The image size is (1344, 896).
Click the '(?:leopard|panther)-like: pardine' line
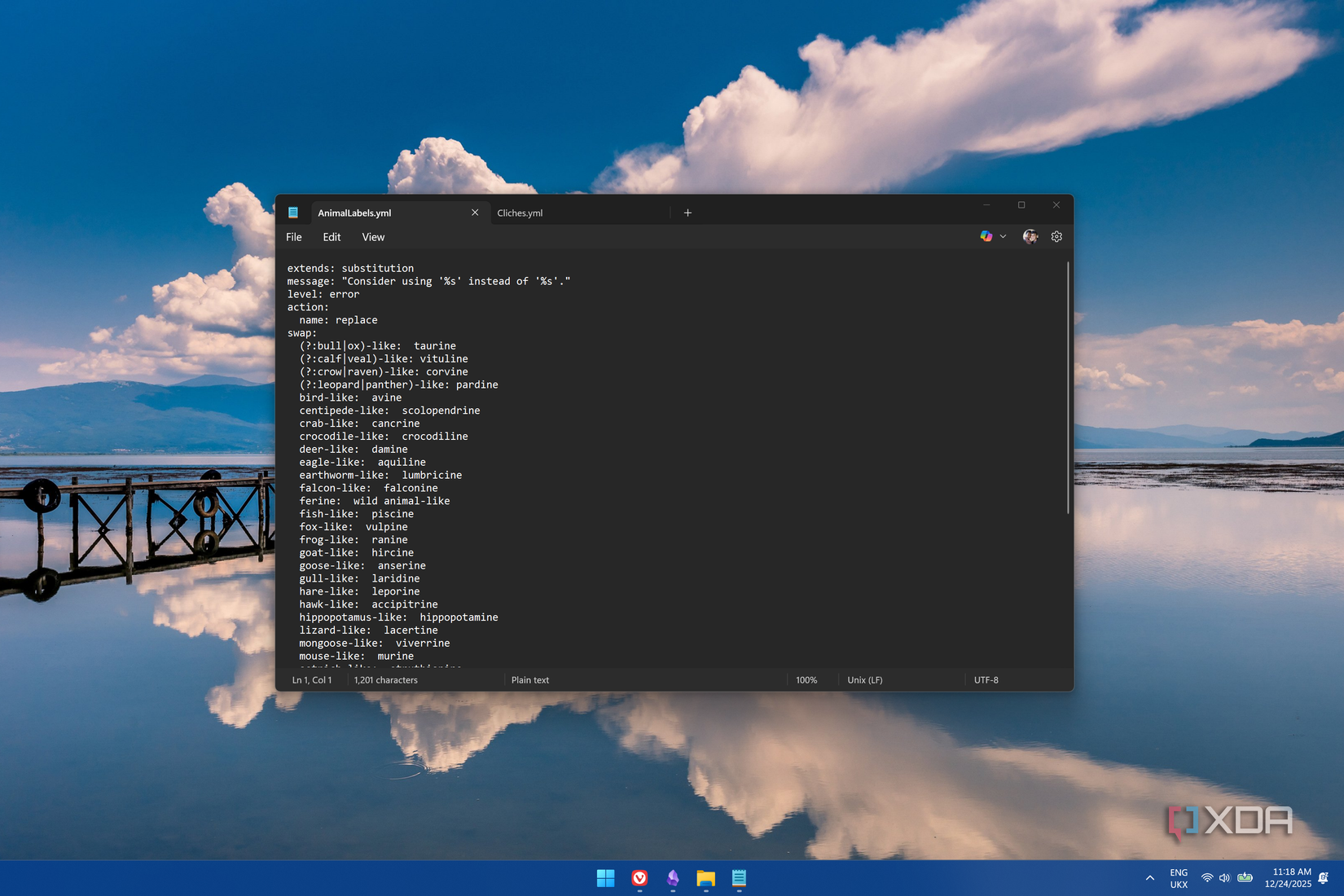click(x=398, y=384)
